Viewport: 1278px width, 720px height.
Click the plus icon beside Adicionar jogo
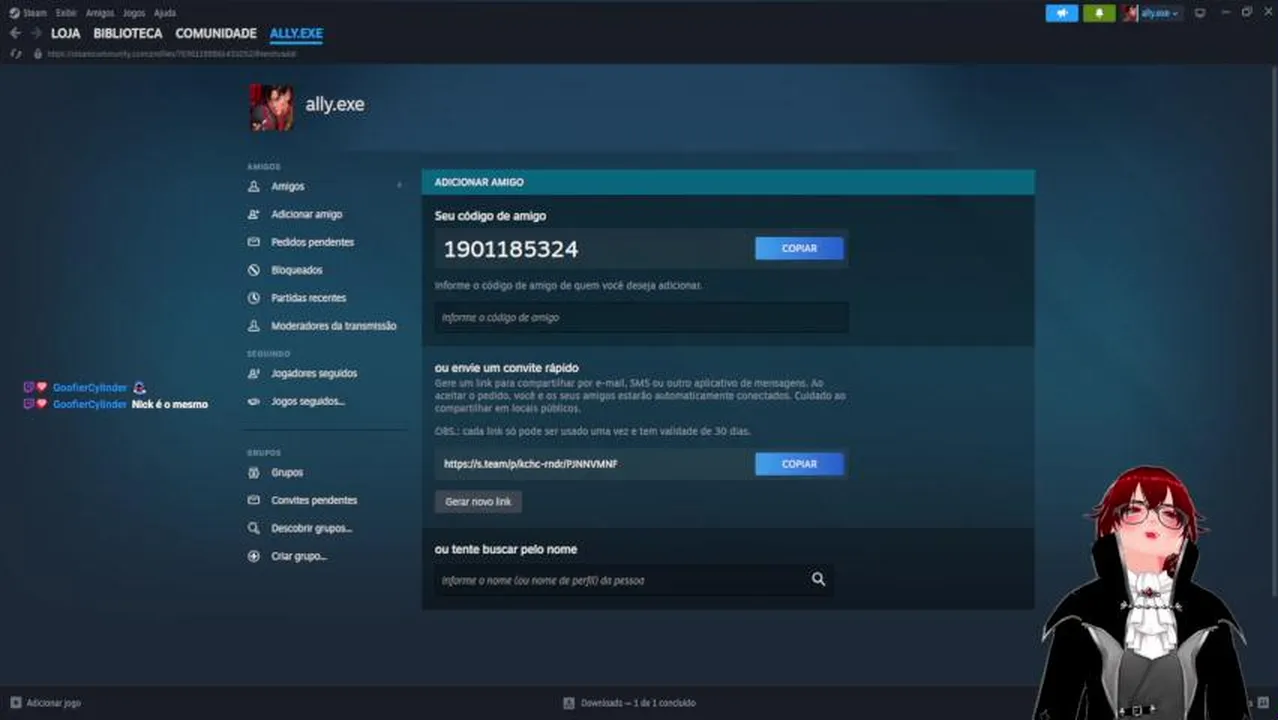point(15,703)
